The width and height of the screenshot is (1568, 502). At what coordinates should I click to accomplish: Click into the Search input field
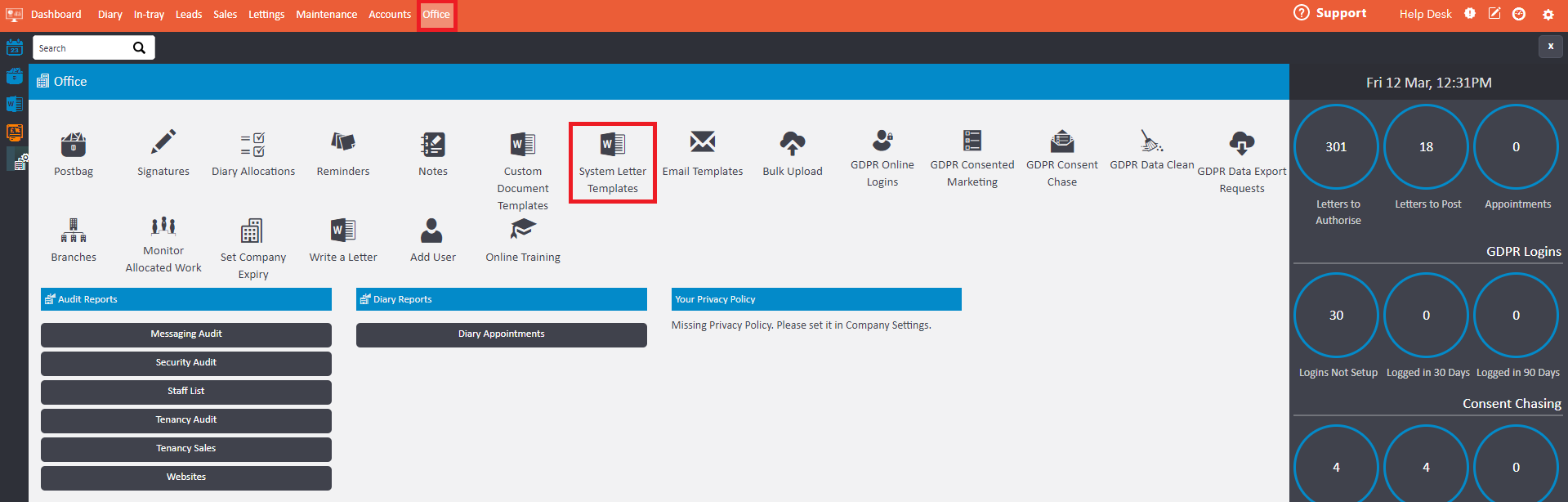tap(82, 48)
